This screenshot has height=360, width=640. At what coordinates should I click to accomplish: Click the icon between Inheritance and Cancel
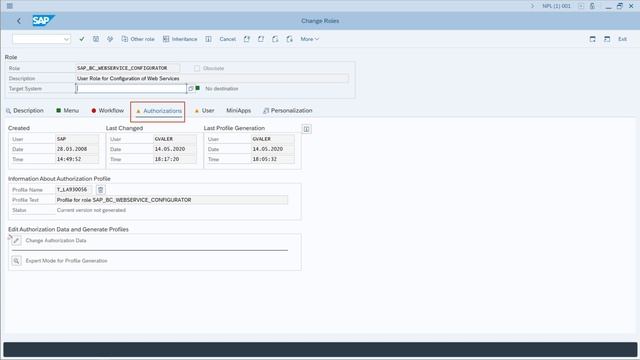(209, 39)
